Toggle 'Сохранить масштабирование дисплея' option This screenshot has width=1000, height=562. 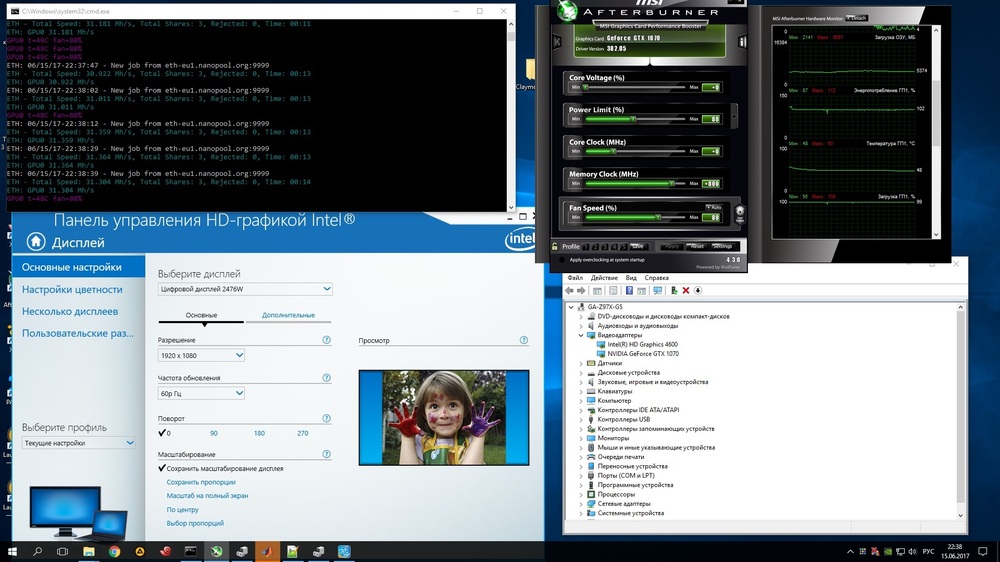point(221,468)
